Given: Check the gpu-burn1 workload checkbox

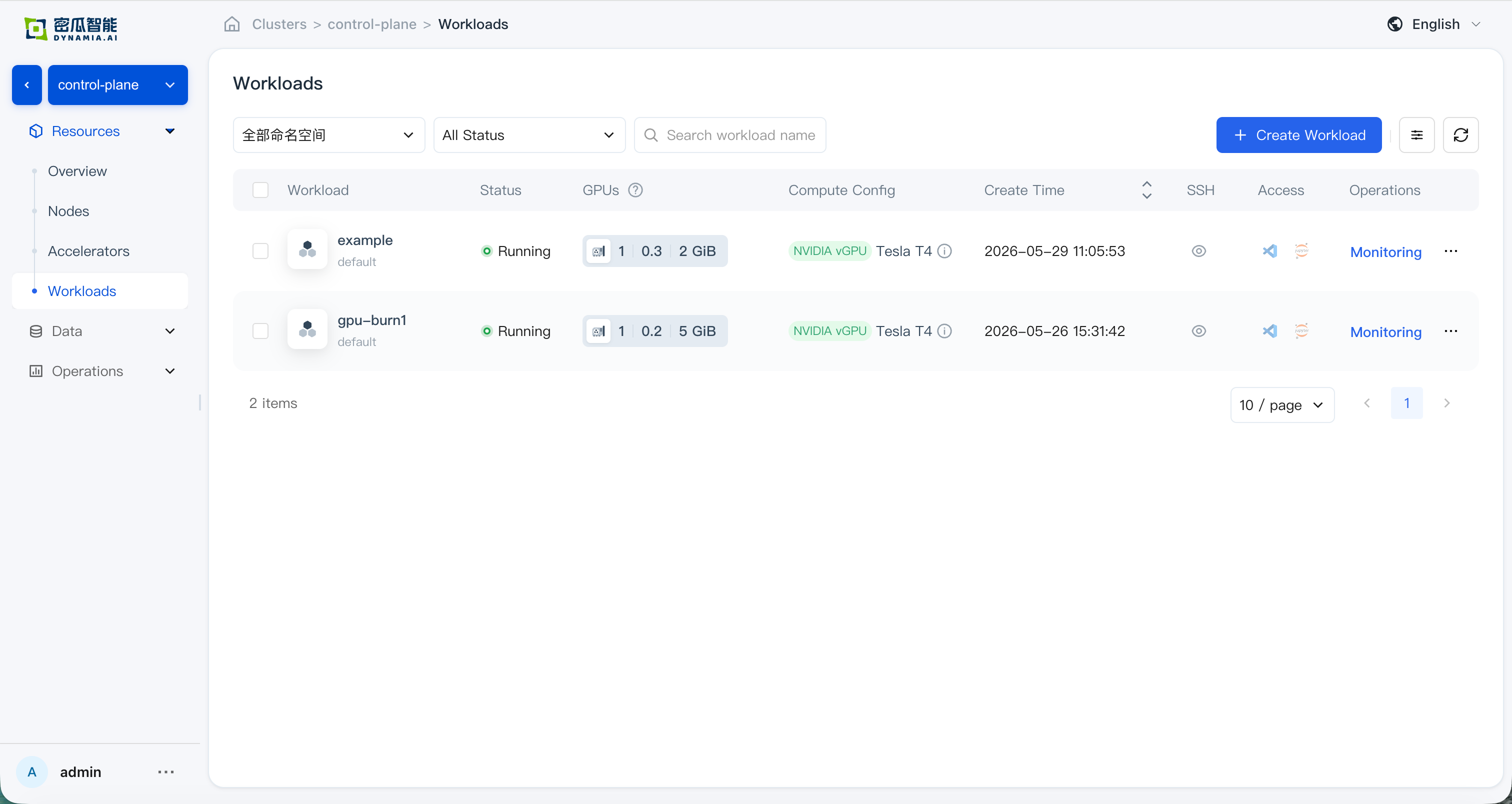Looking at the screenshot, I should point(260,331).
